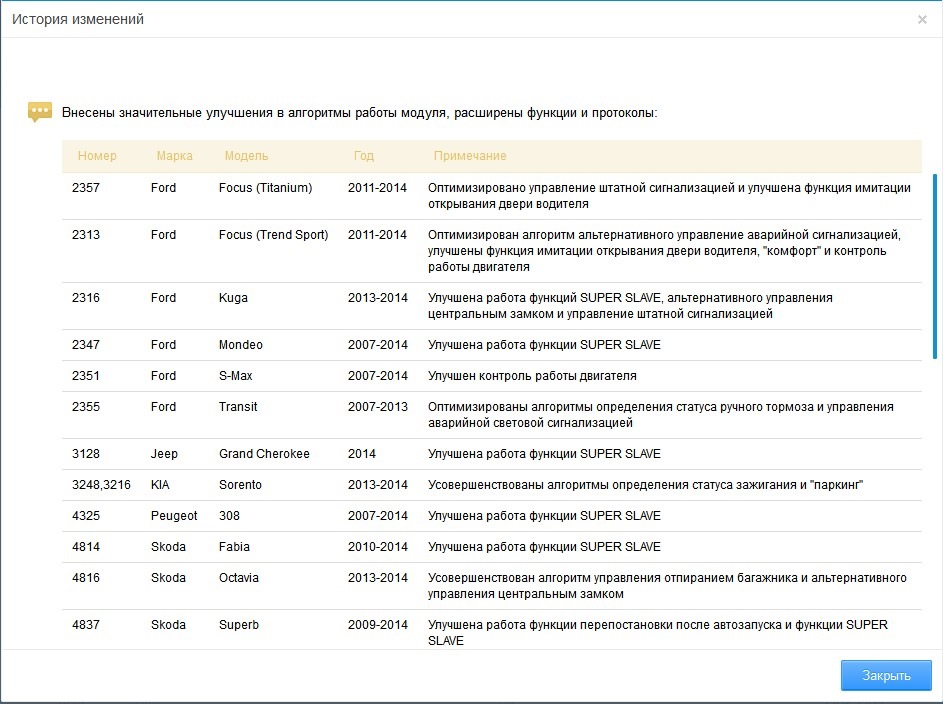Screen dimensions: 943x704
Task: Click the blue vertical scrollbar thumb
Action: coord(935,265)
